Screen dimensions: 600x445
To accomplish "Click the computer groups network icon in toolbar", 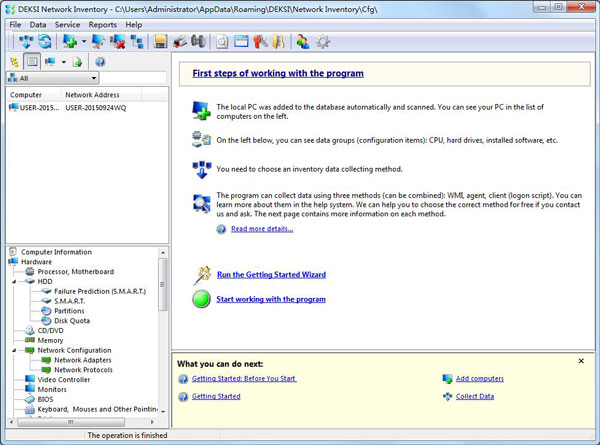I will point(137,41).
